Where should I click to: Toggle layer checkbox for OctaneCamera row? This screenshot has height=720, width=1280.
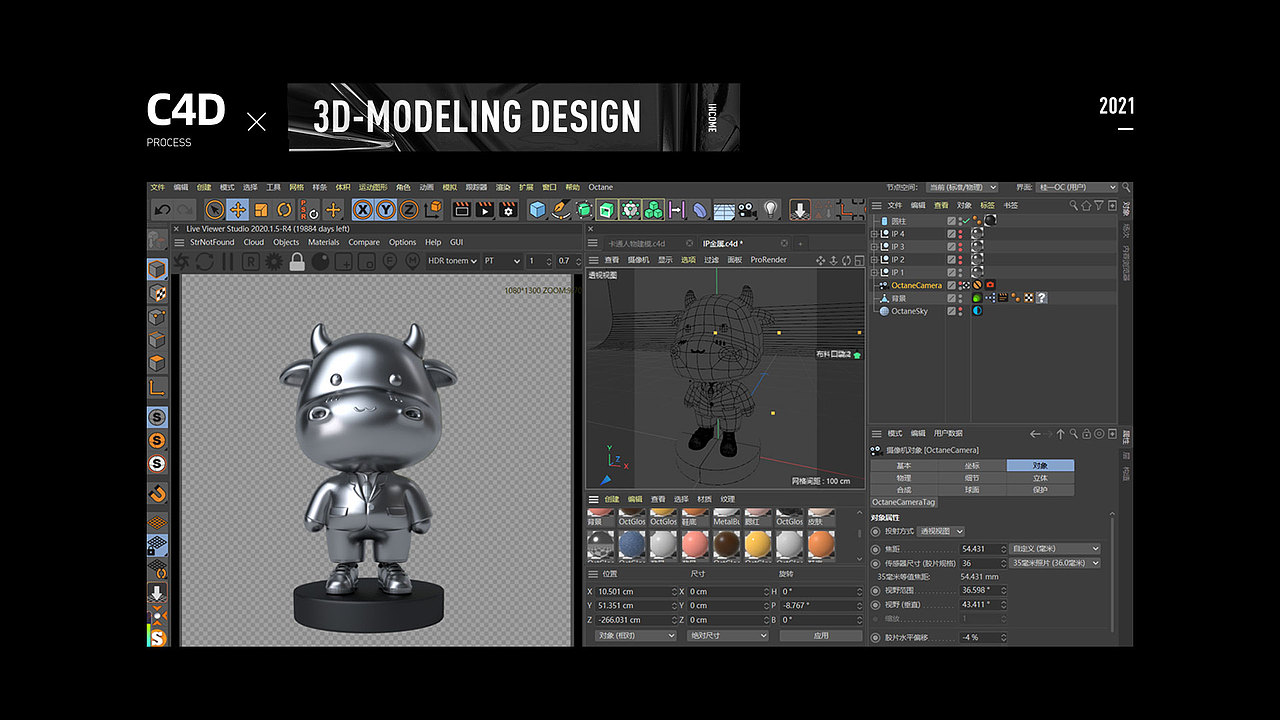point(951,285)
